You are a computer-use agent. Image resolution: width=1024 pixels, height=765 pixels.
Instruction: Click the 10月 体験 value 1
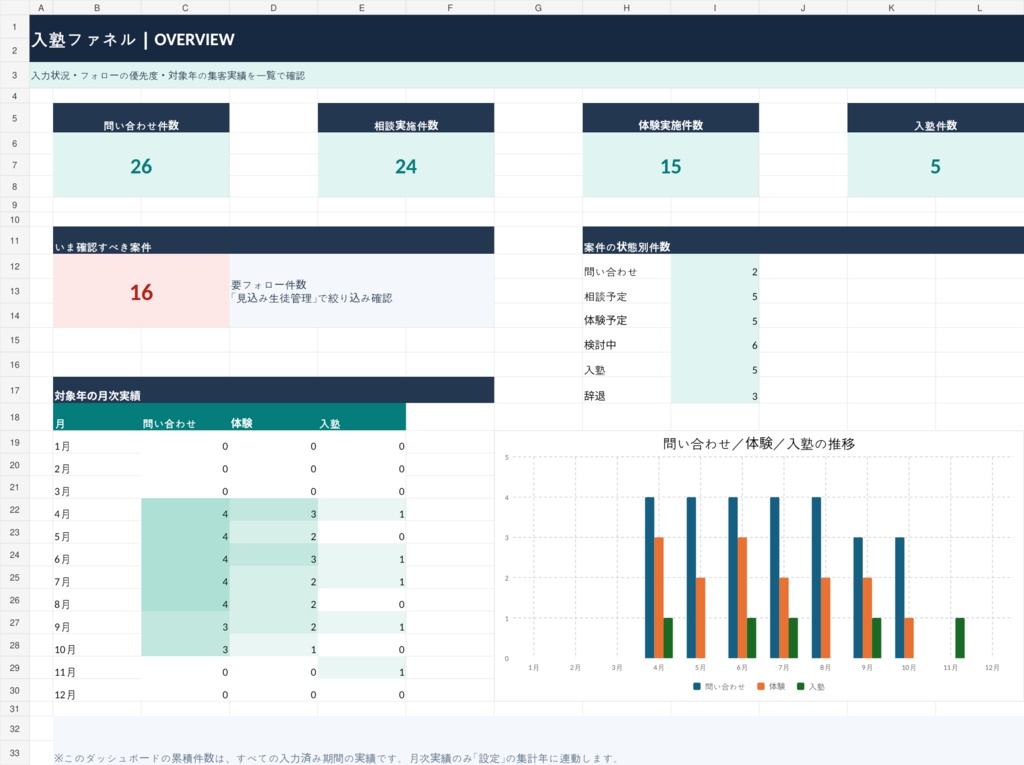[313, 650]
